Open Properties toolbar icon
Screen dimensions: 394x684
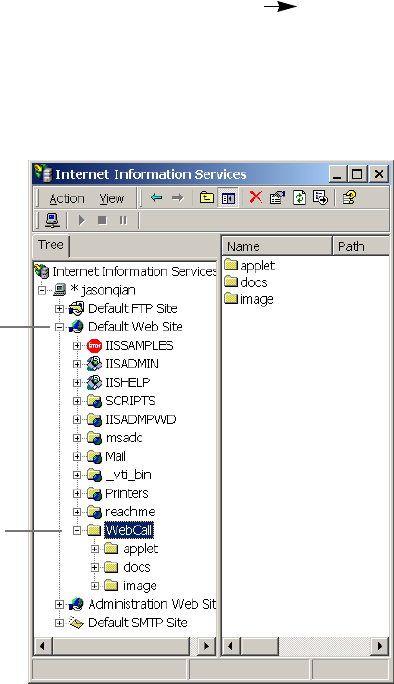coord(278,198)
